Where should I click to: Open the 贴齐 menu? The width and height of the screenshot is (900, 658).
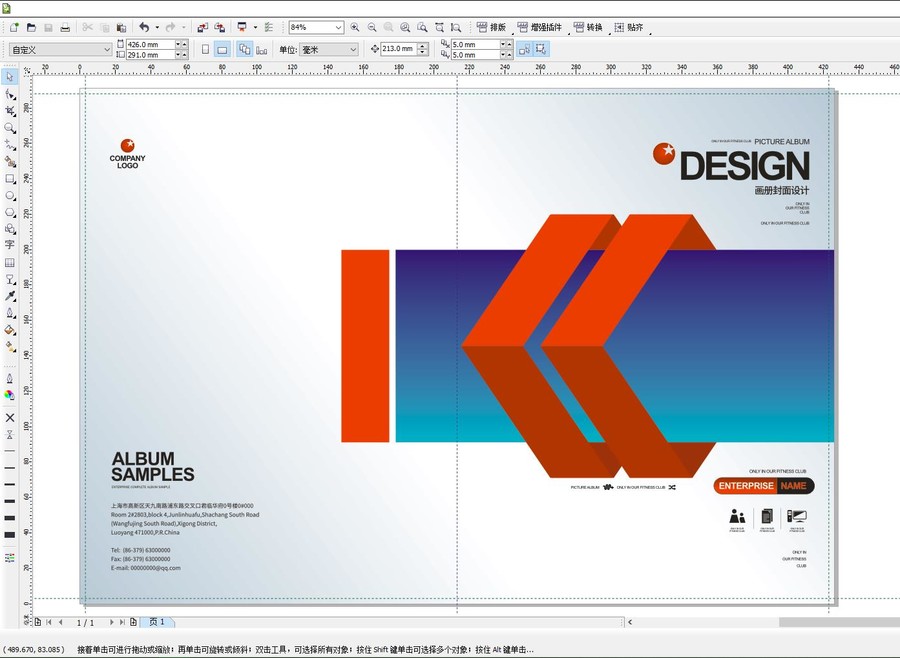tap(629, 27)
